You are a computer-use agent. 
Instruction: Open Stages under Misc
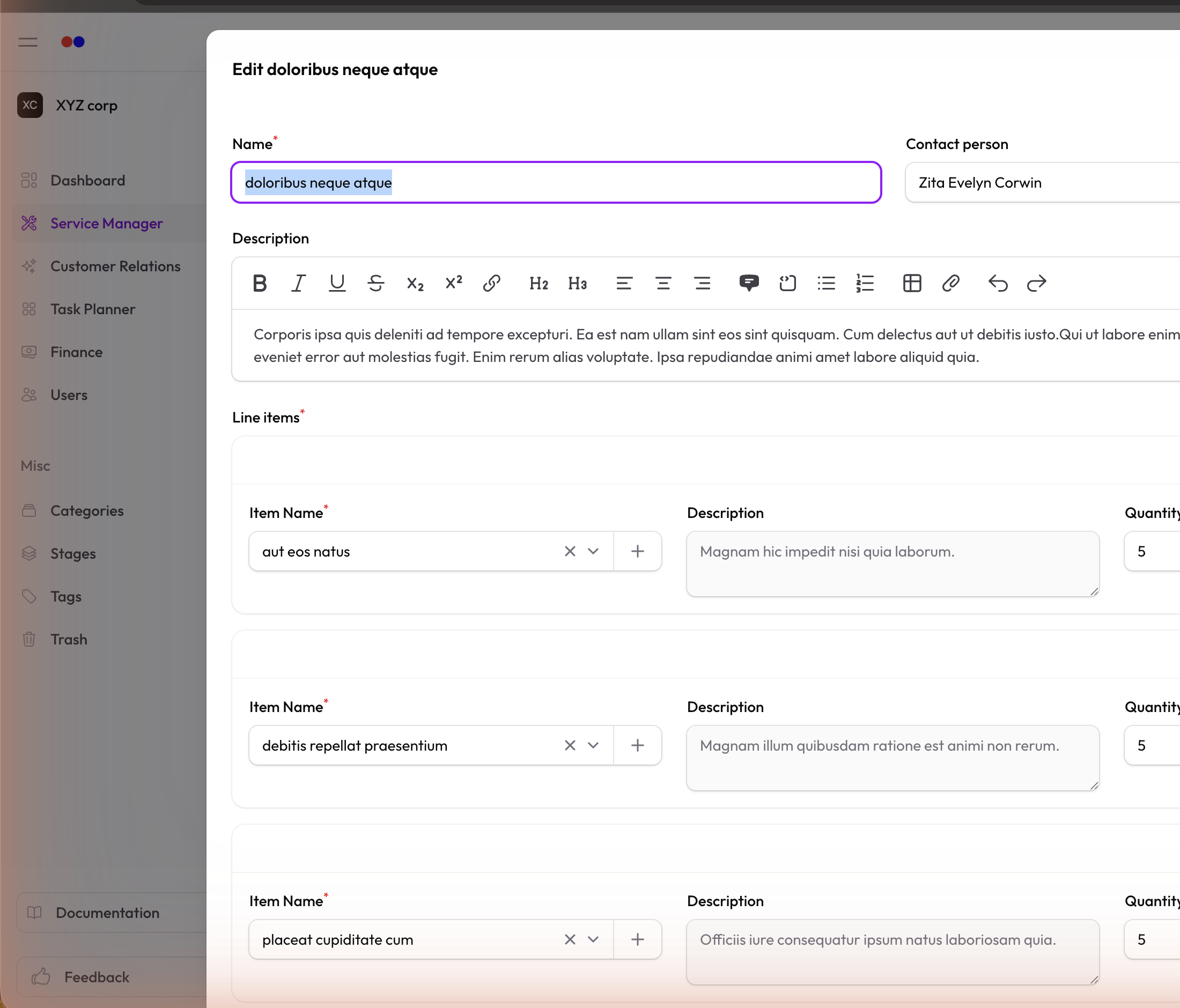[x=109, y=554]
